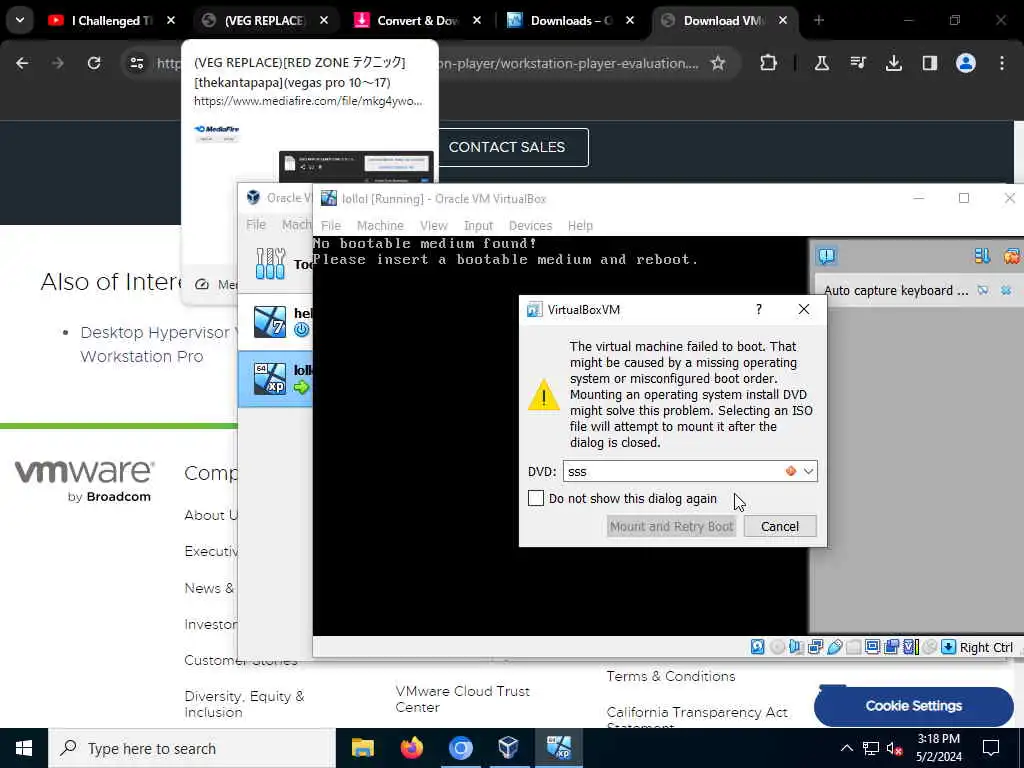Reload the current page
Screen dimensions: 1024x768
pyautogui.click(x=94, y=63)
